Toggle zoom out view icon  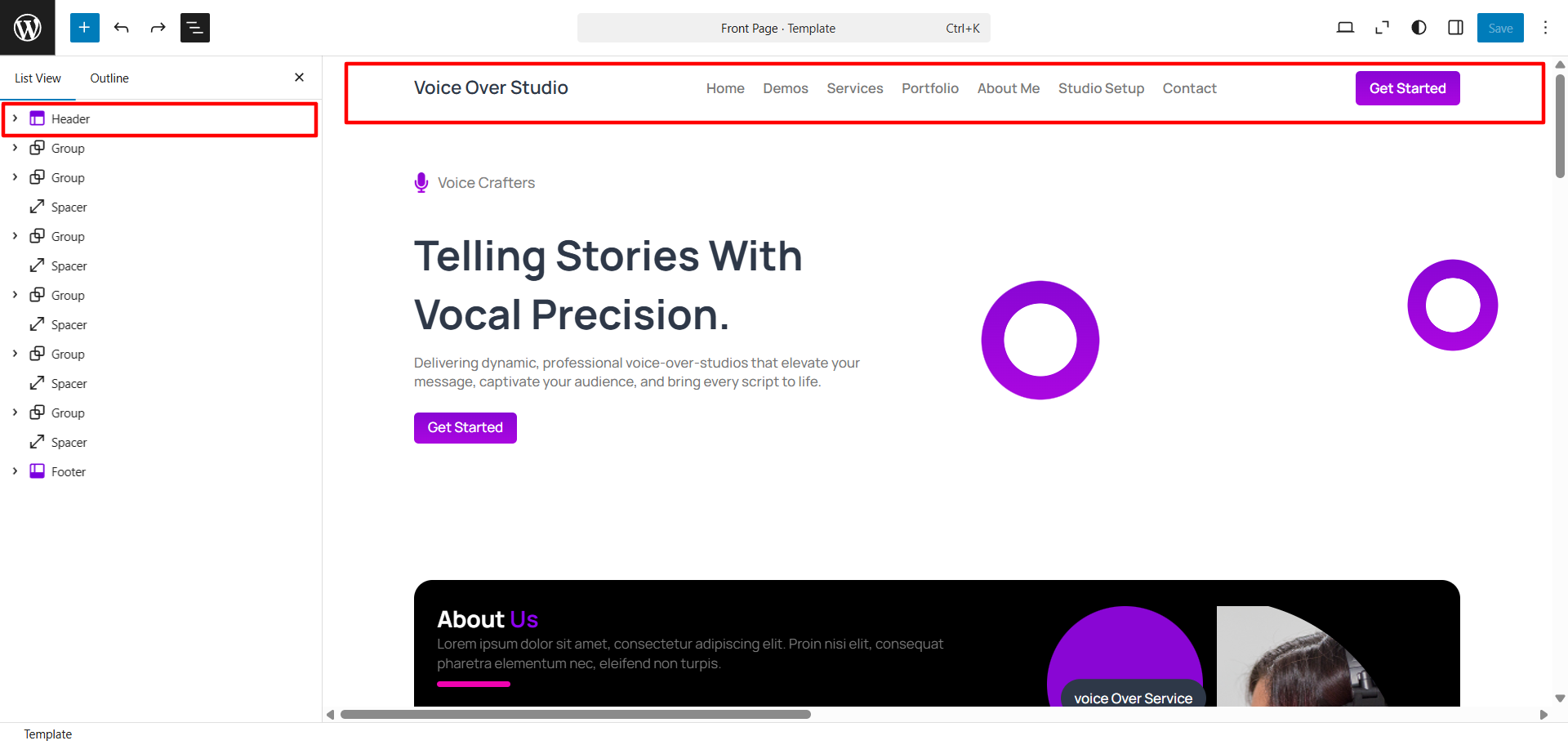1382,28
